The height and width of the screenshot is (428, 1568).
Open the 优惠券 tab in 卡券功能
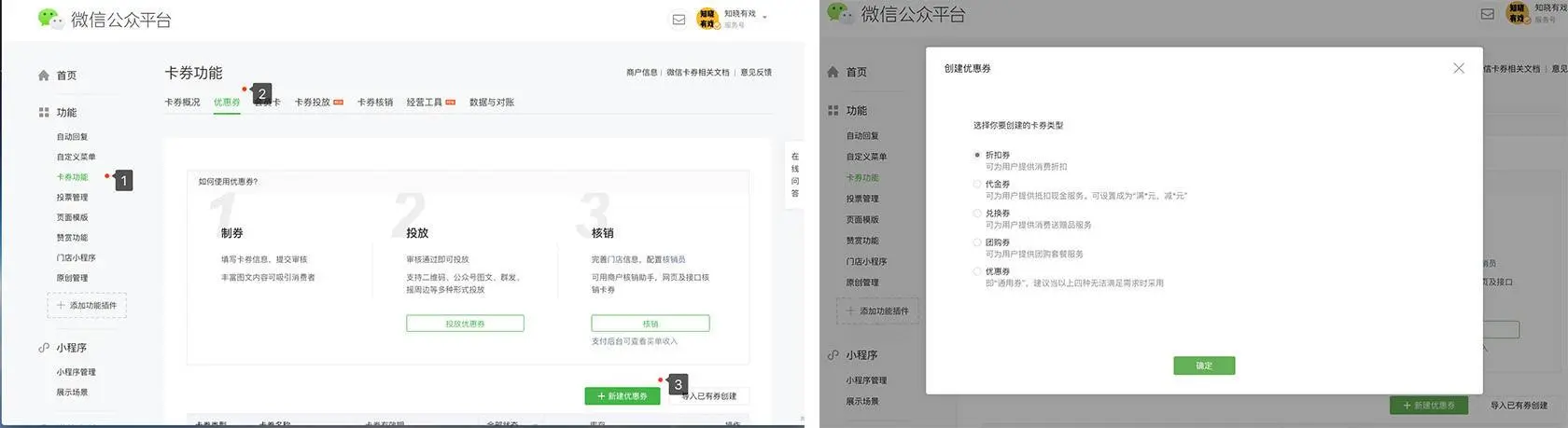click(227, 103)
